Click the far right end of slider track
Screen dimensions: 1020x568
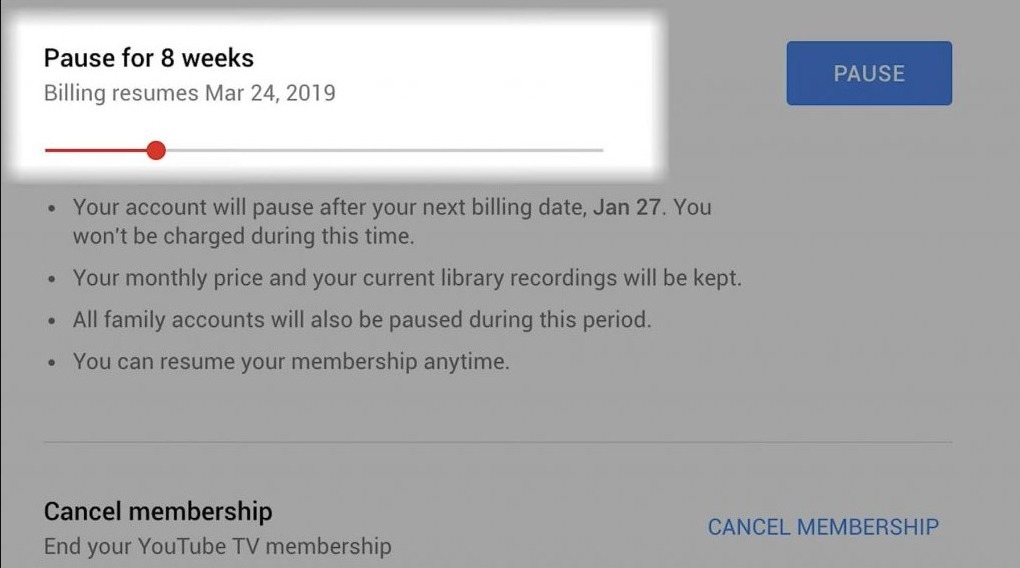coord(601,150)
